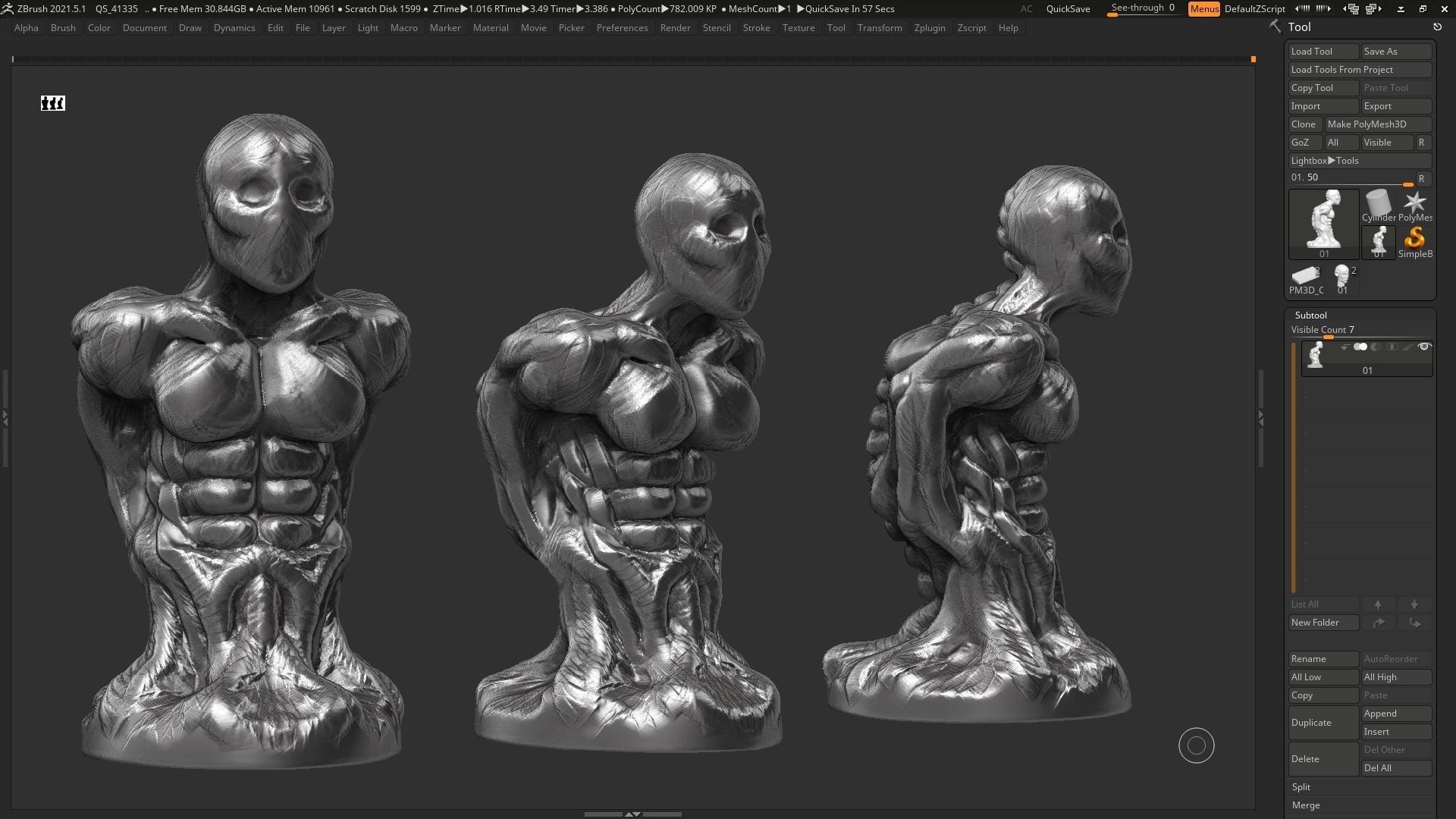Click the Duplicate subtool button
This screenshot has width=1456, height=819.
click(x=1323, y=723)
